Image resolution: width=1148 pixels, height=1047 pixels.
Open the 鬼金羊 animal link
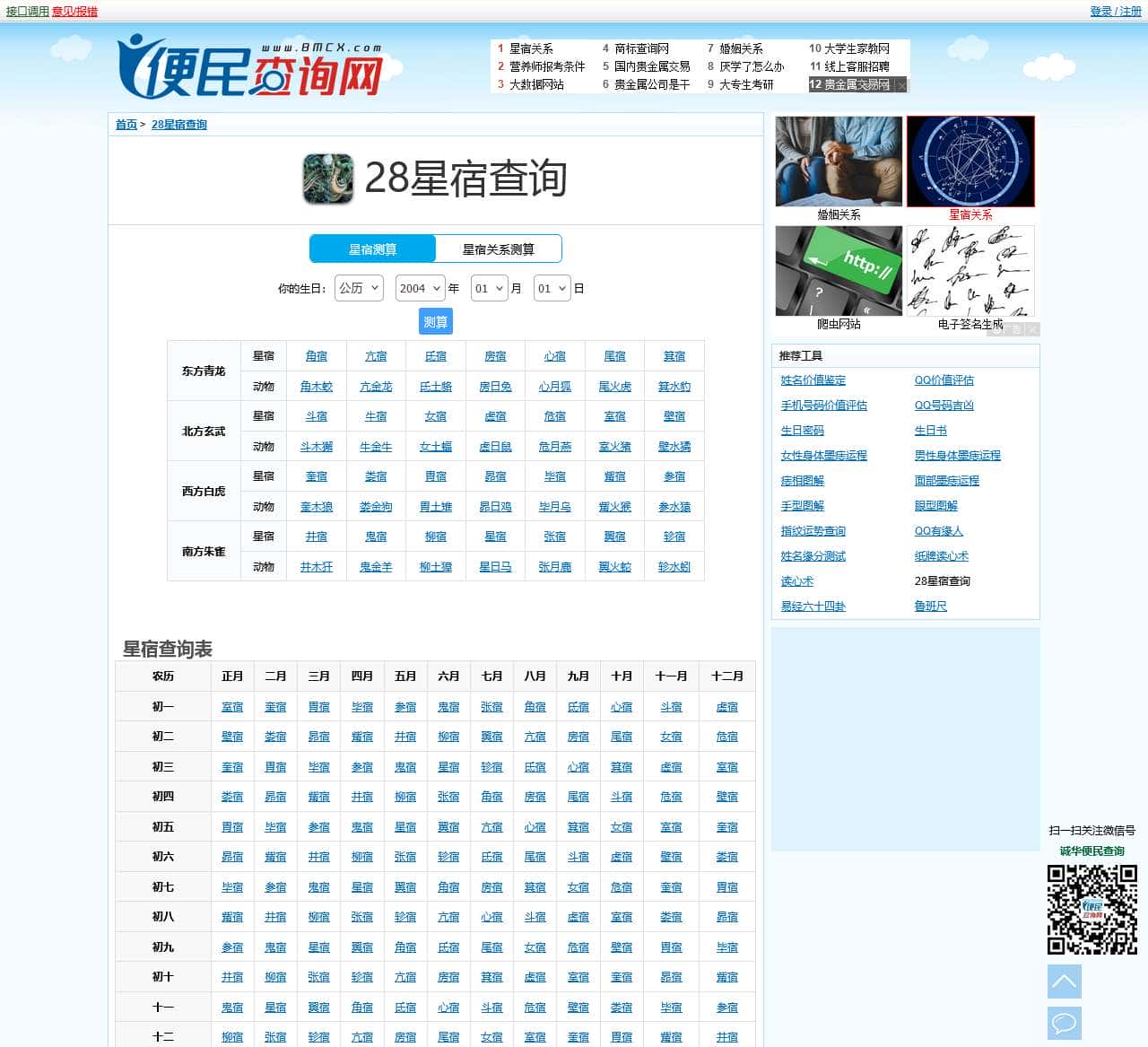pyautogui.click(x=376, y=567)
